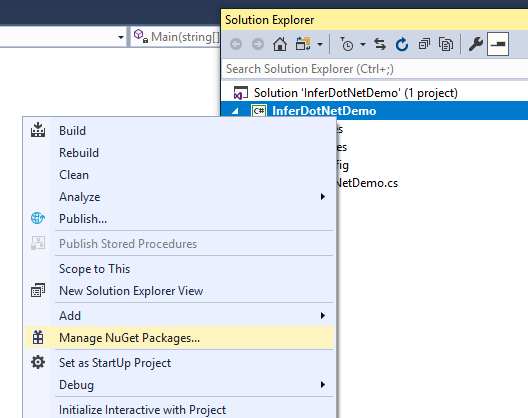The width and height of the screenshot is (528, 418).
Task: Open the Debug submenu
Action: tap(179, 385)
